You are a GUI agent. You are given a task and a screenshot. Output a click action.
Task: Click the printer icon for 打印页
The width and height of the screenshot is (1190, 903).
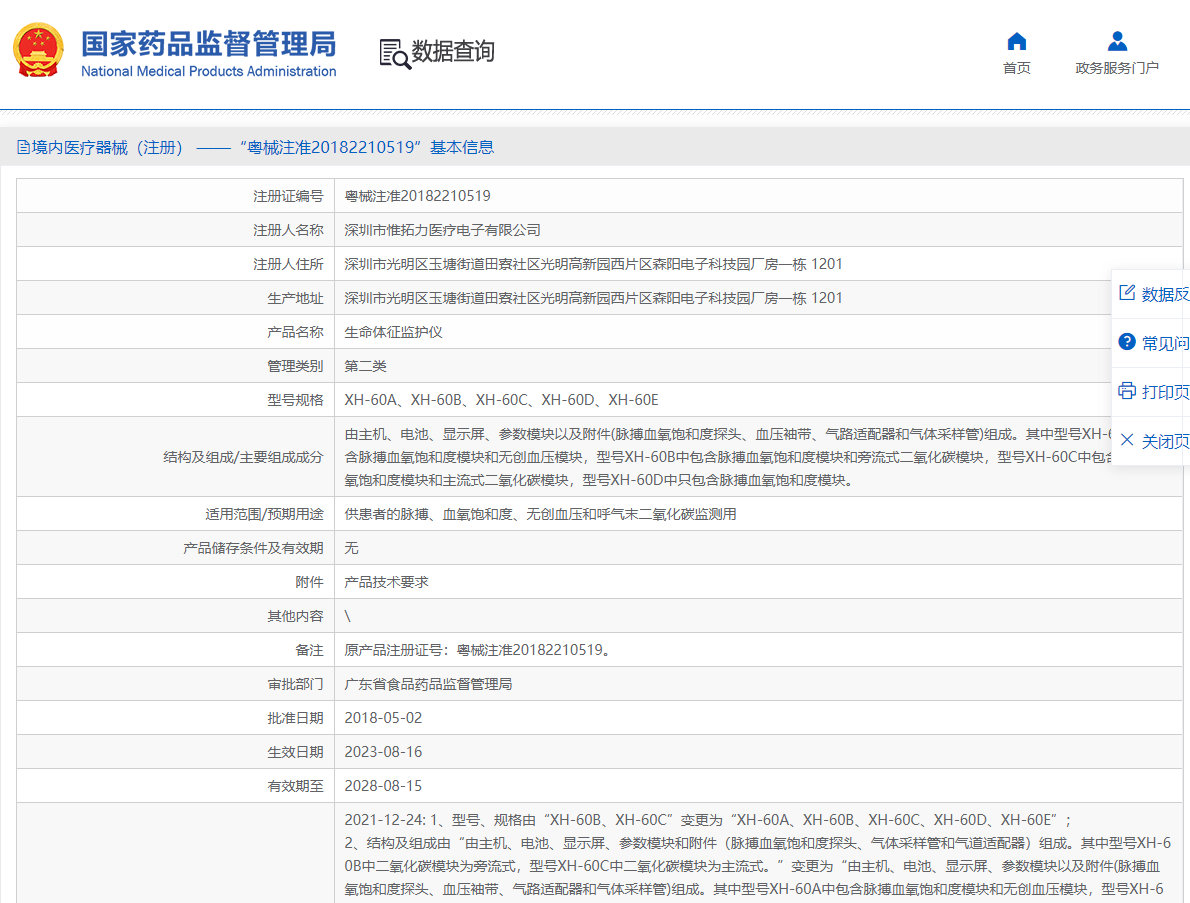tap(1127, 391)
